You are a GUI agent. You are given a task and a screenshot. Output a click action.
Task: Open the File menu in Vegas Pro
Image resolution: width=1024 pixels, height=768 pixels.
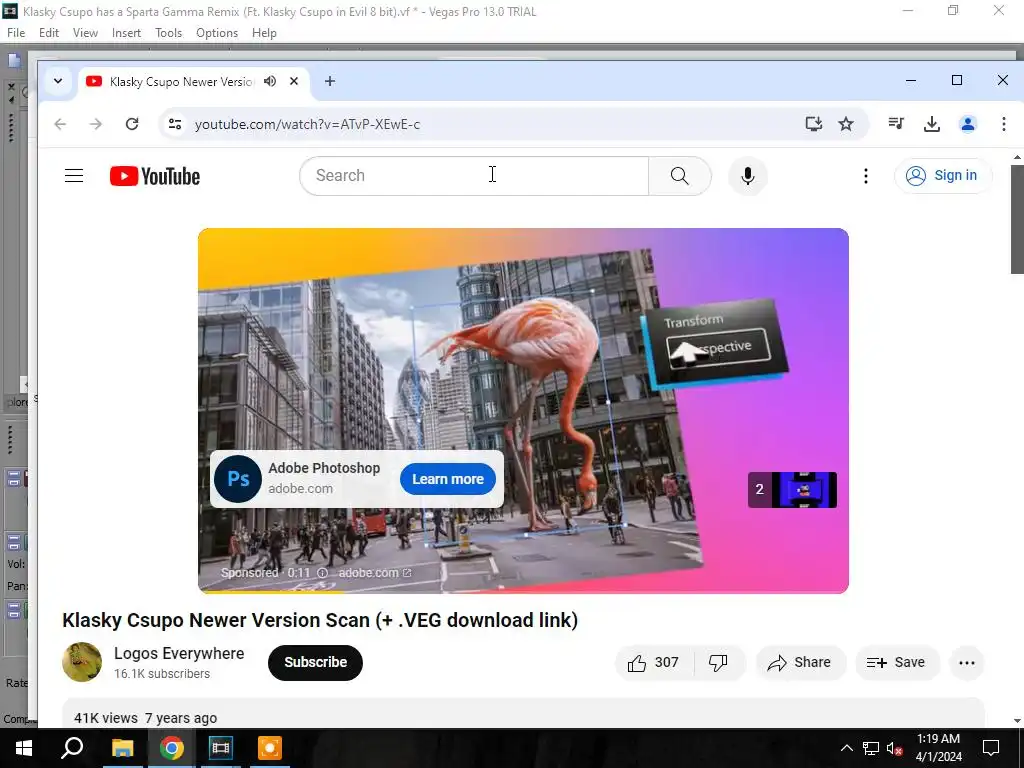(x=16, y=33)
